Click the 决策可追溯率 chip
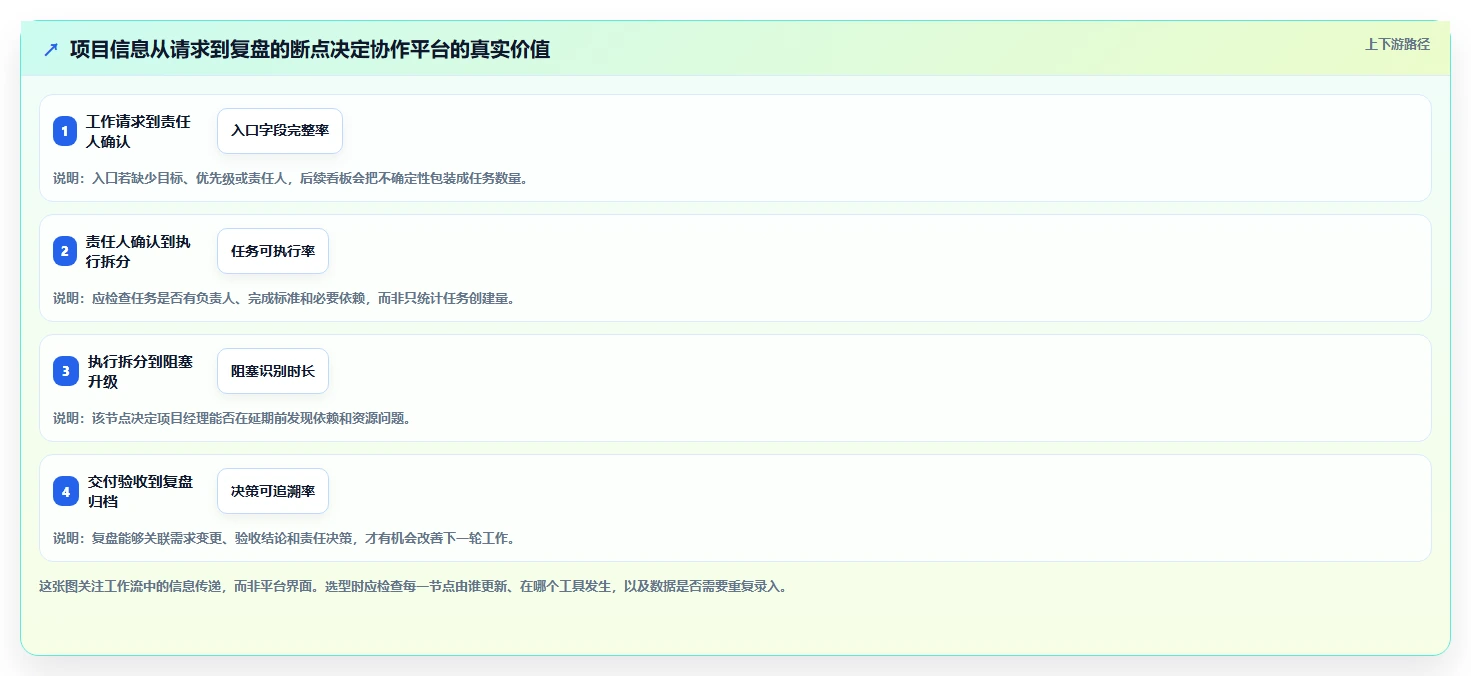 point(273,491)
